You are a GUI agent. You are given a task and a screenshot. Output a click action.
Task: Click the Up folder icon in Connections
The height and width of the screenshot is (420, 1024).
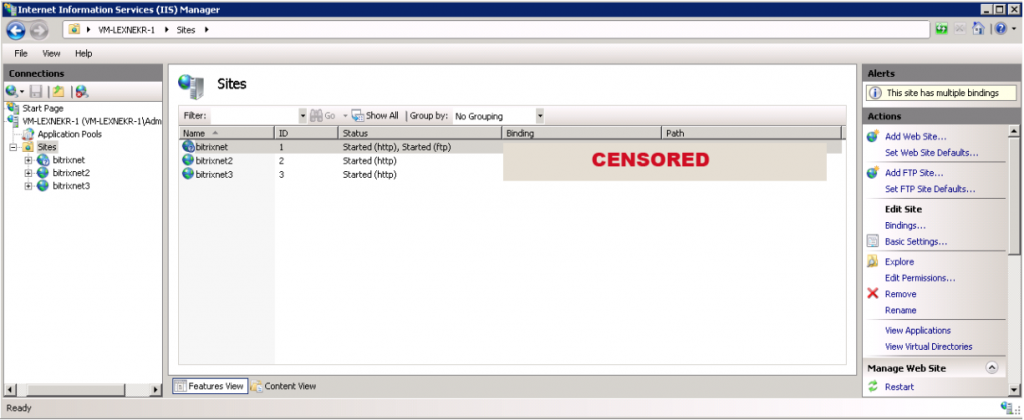(58, 91)
